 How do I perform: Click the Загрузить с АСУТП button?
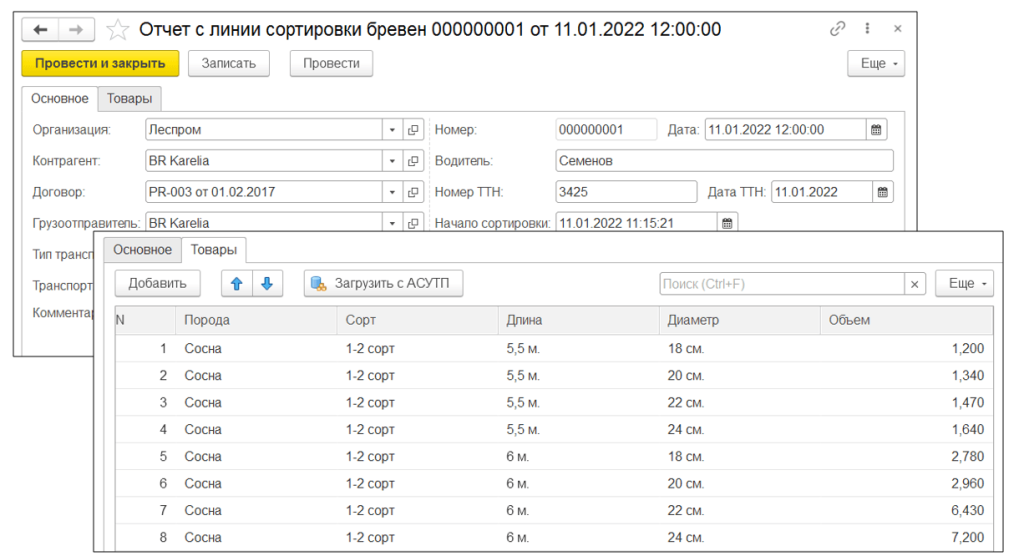coord(384,284)
